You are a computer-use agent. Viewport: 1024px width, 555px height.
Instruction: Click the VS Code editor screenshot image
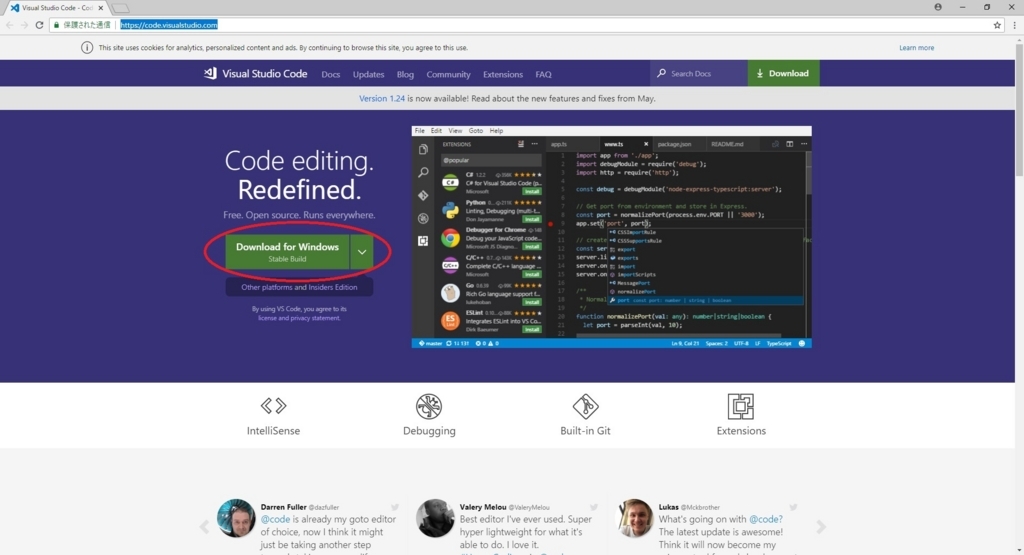[x=611, y=236]
